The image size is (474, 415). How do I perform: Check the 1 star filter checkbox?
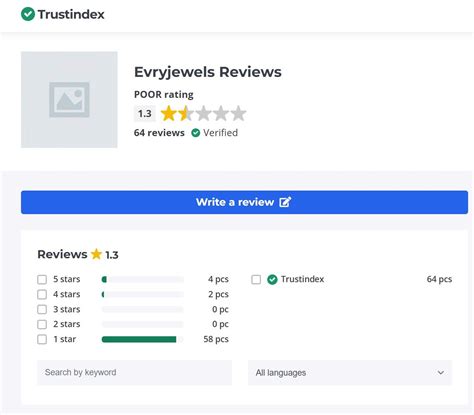tap(42, 339)
